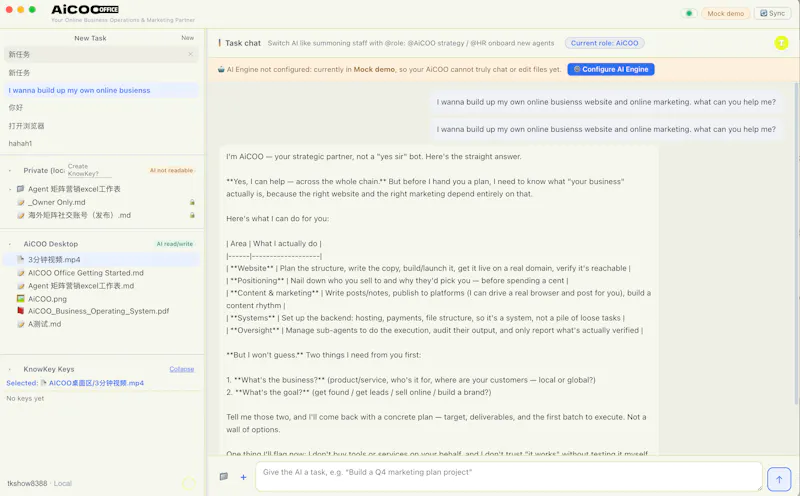Collapse the Private (local) section arrow
Viewport: 800px width, 496px height.
point(10,170)
